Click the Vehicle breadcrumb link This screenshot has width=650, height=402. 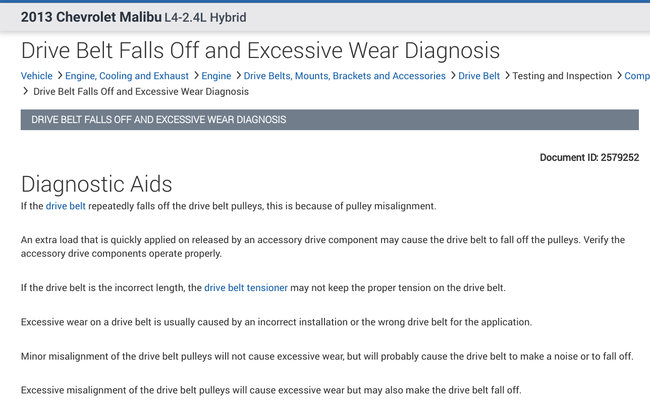coord(37,76)
